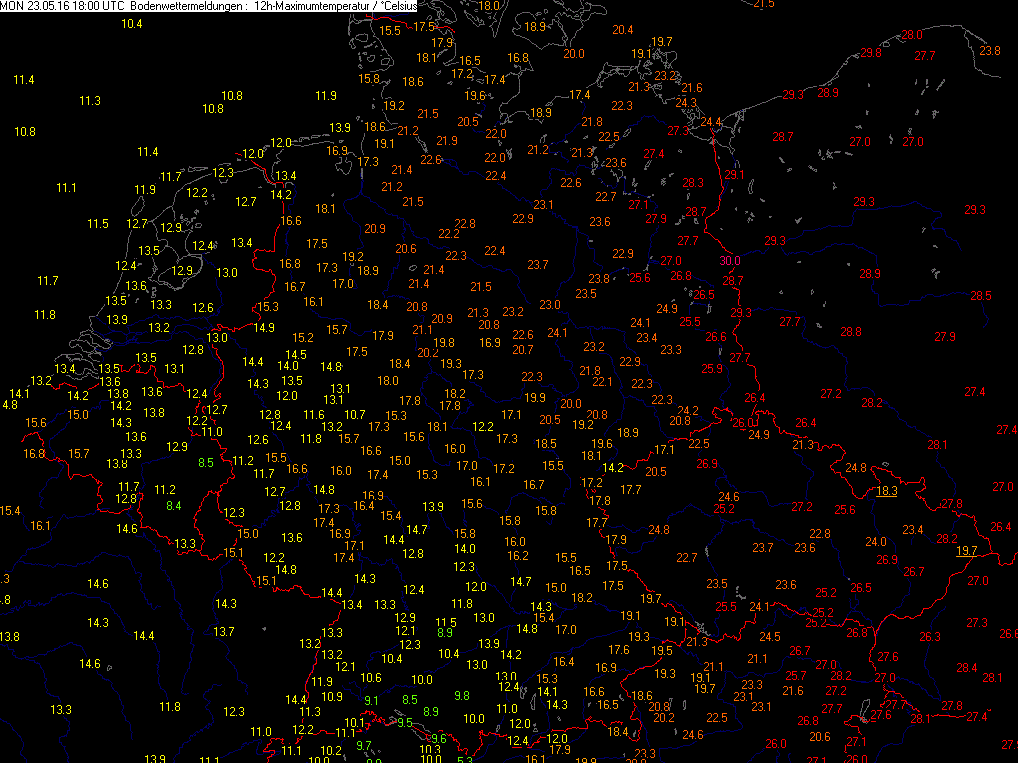1018x763 pixels.
Task: Click the green 9.1 temperature value
Action: [x=370, y=700]
